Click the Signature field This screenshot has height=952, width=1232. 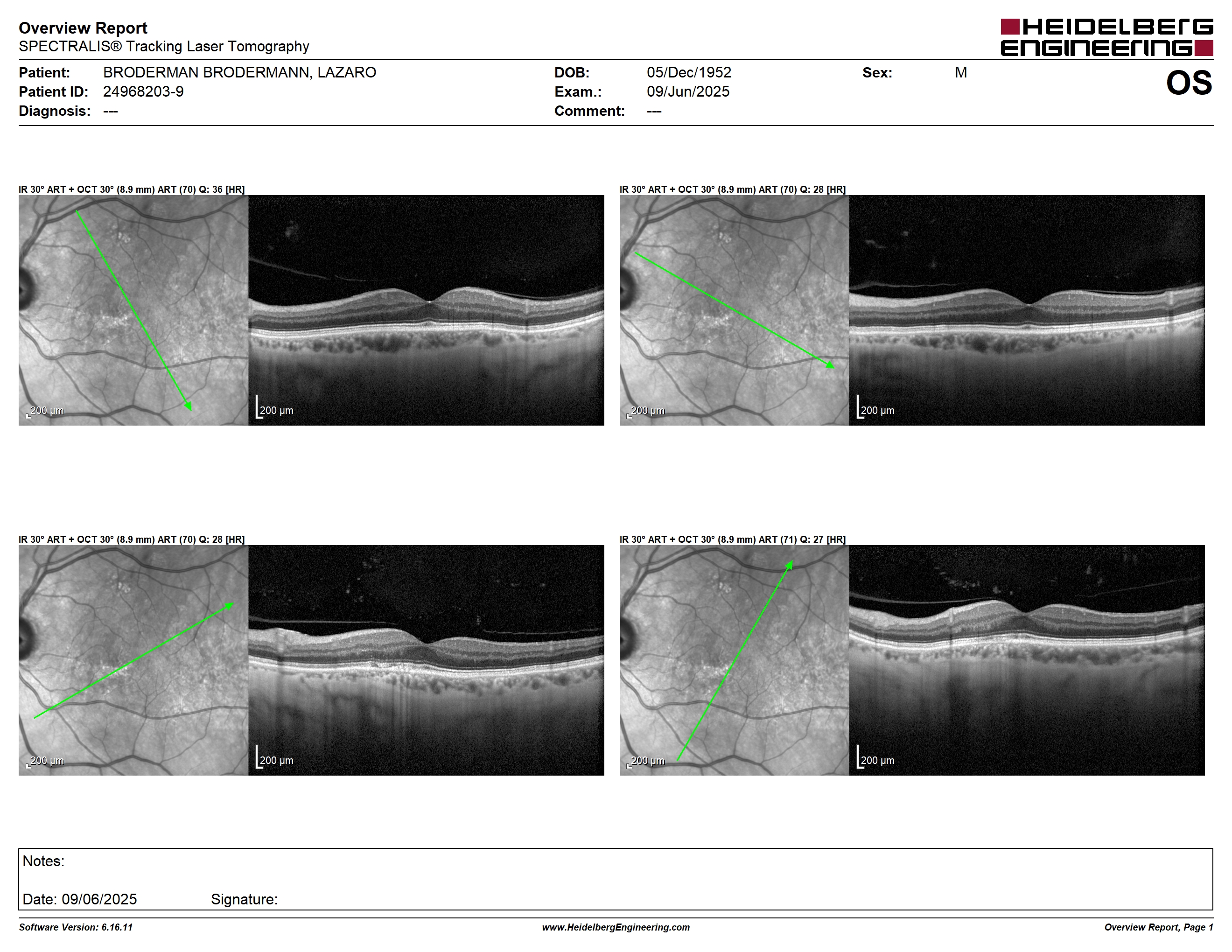click(x=244, y=899)
